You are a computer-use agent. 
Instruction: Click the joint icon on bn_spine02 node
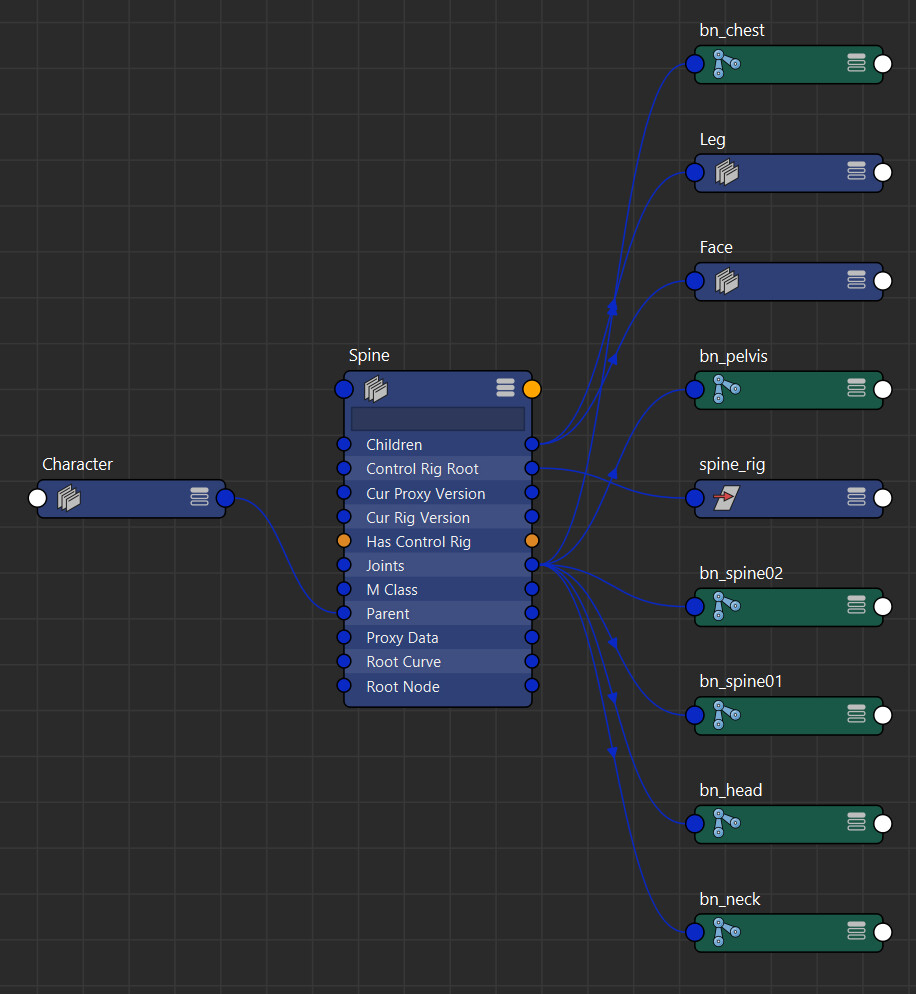726,607
